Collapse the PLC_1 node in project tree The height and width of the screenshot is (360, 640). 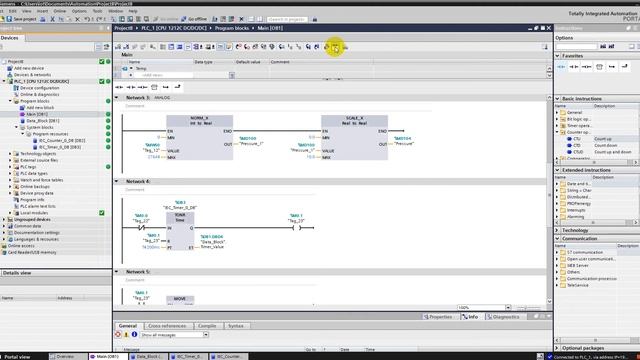coord(4,81)
